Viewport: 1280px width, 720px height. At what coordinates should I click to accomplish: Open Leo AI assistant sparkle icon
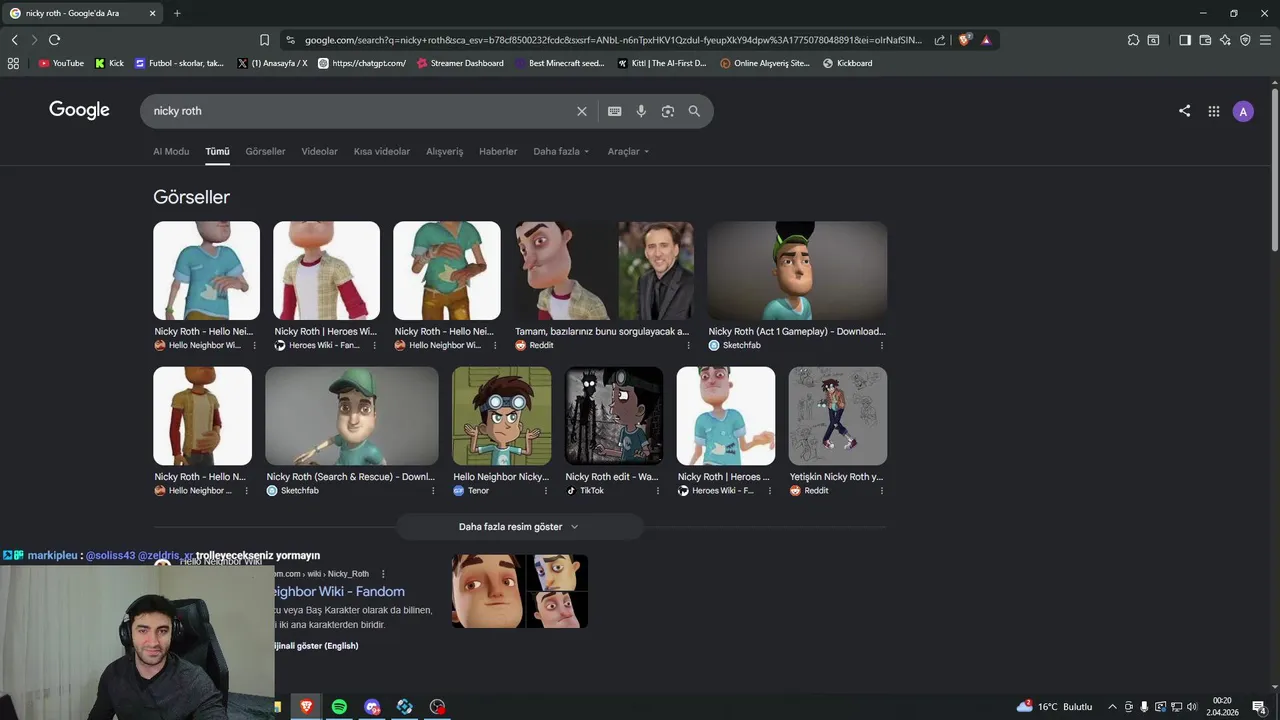(1225, 40)
